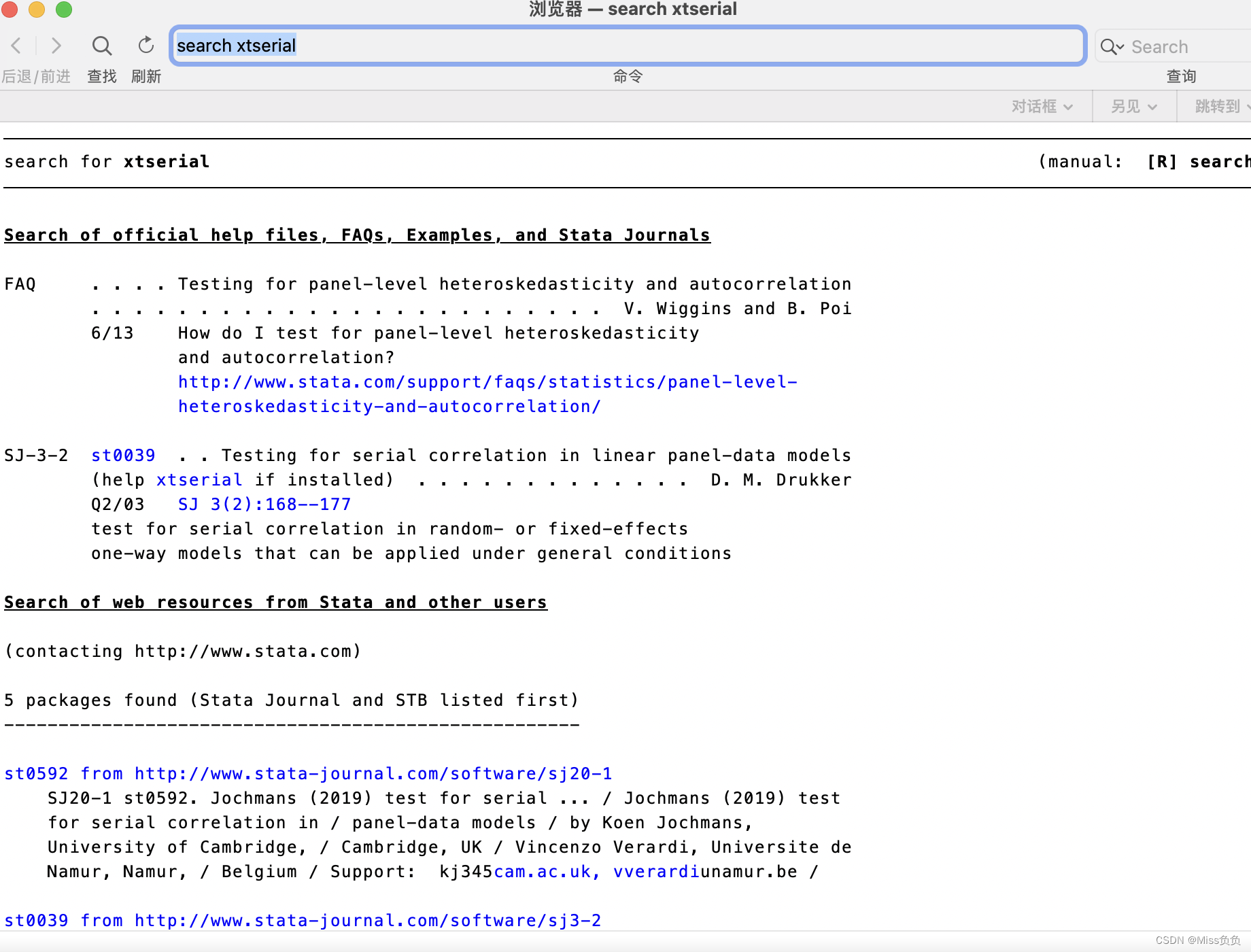Click the '查询' label under Search
Screen dimensions: 1251x952
click(x=1181, y=76)
